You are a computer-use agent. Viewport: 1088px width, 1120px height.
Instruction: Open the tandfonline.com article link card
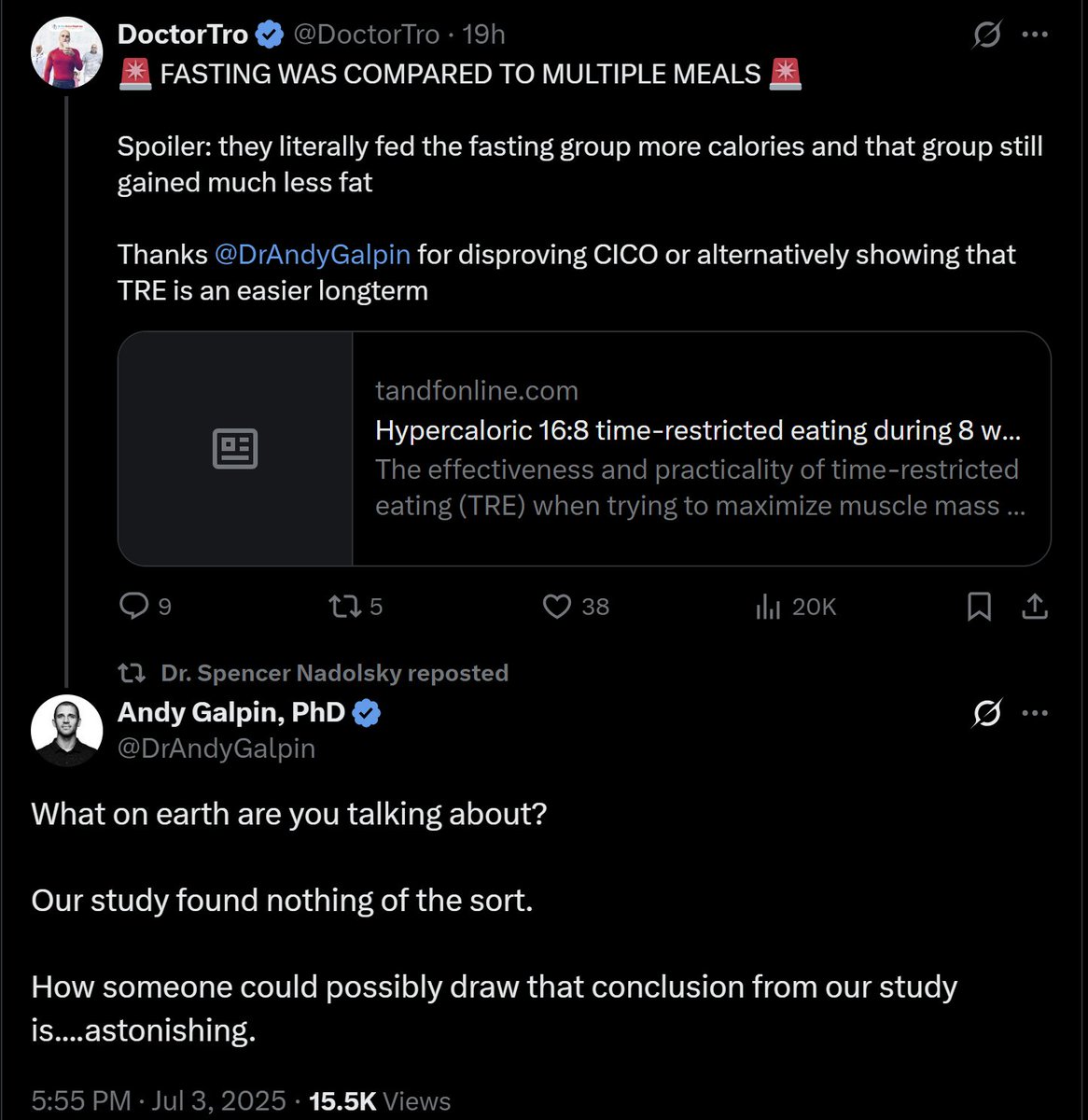[x=584, y=448]
